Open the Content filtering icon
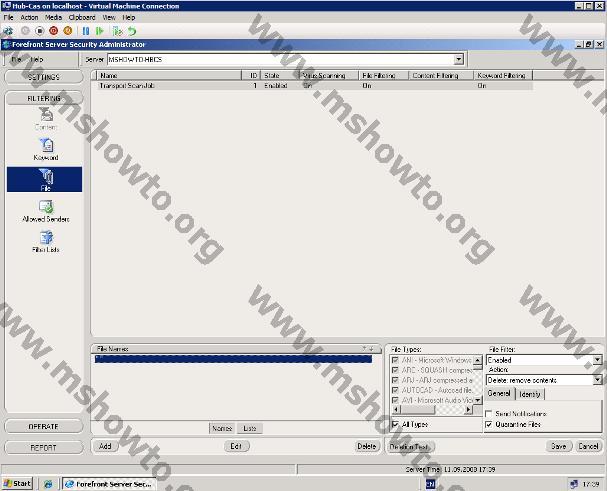The width and height of the screenshot is (607, 491). coord(46,116)
